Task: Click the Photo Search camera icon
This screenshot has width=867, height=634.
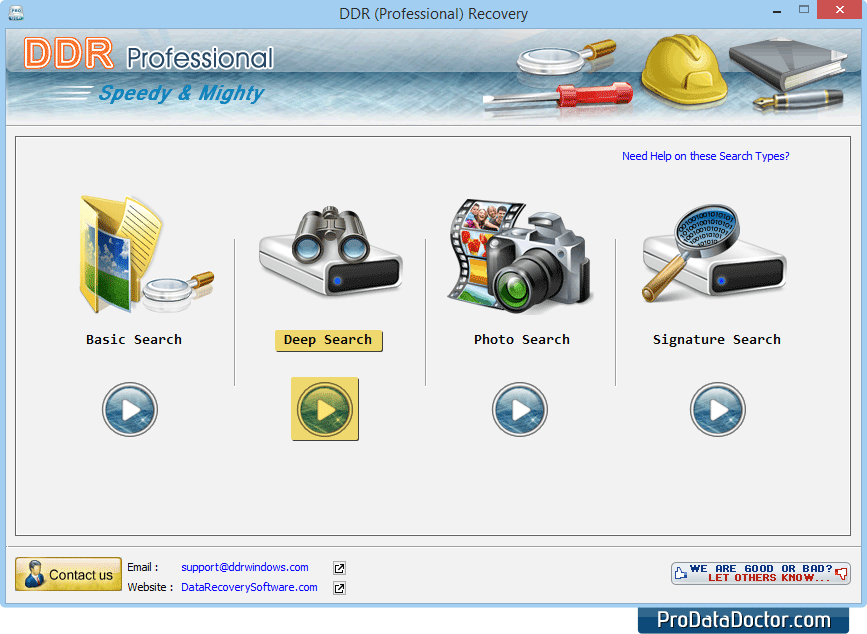Action: coord(520,256)
